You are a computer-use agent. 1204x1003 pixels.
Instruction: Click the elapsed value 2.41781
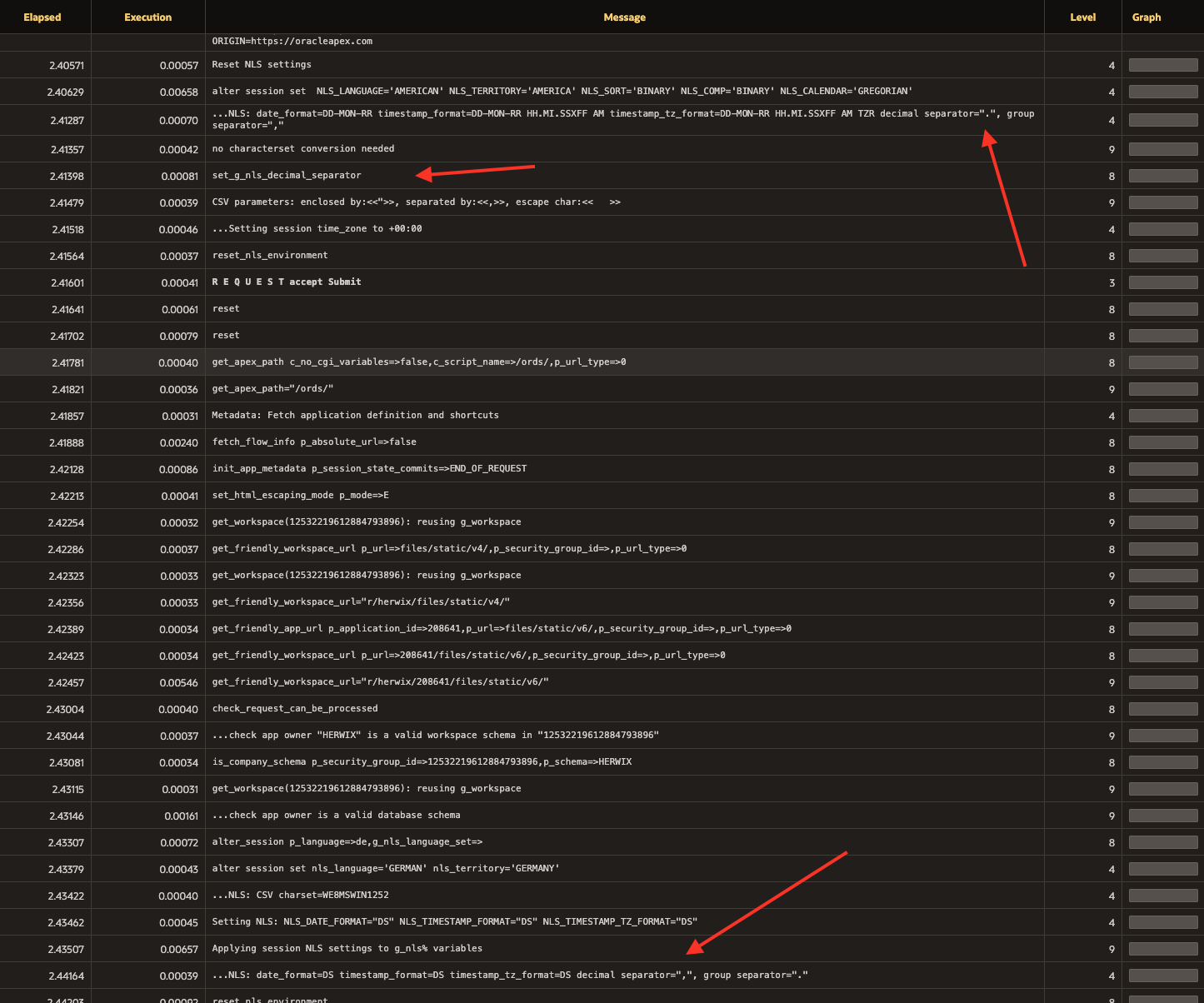click(x=67, y=363)
